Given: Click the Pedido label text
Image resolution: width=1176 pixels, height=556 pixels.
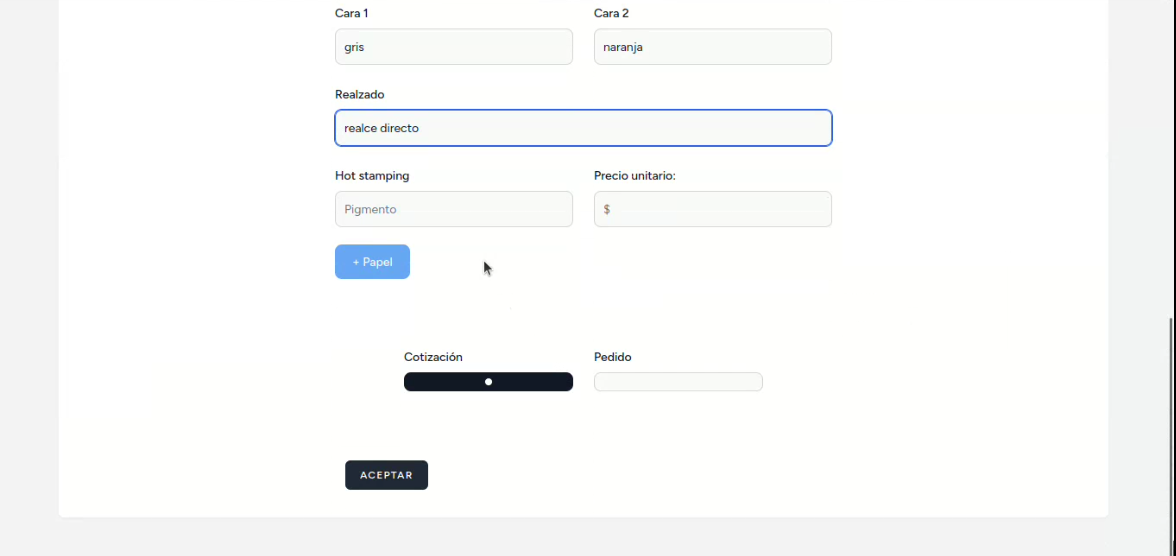Looking at the screenshot, I should (x=613, y=357).
